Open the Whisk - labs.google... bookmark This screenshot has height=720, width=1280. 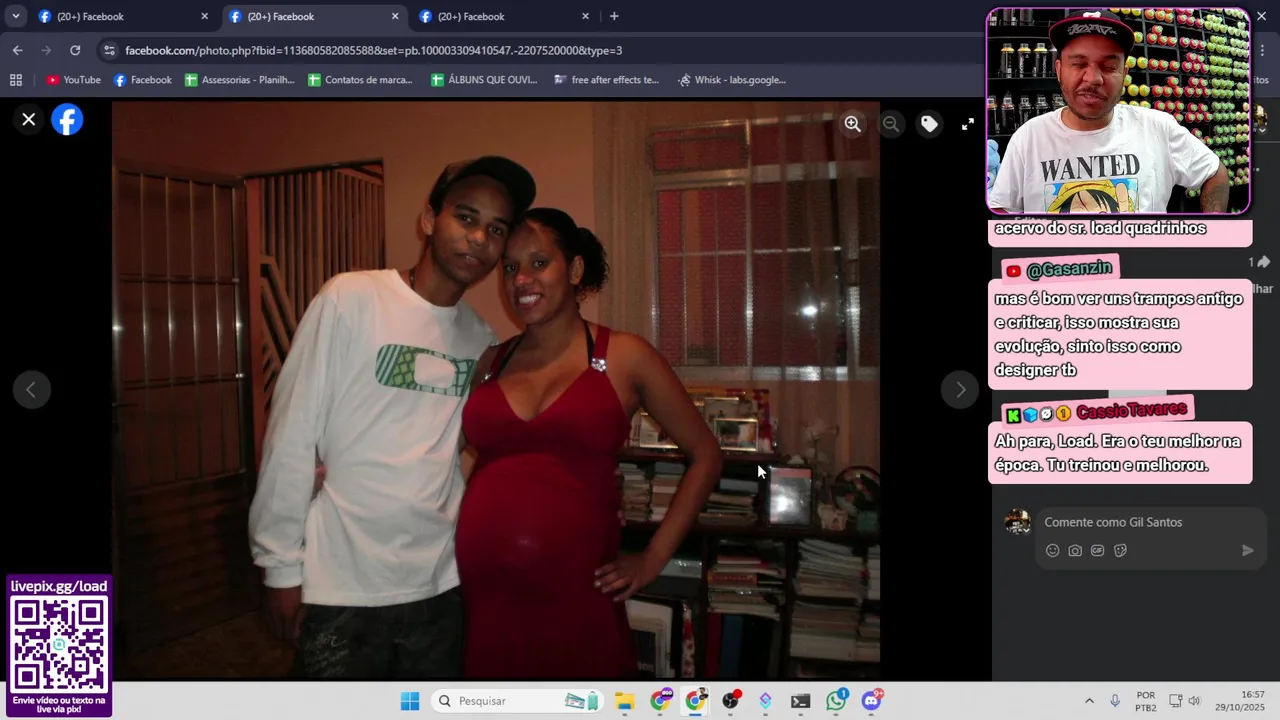point(732,80)
